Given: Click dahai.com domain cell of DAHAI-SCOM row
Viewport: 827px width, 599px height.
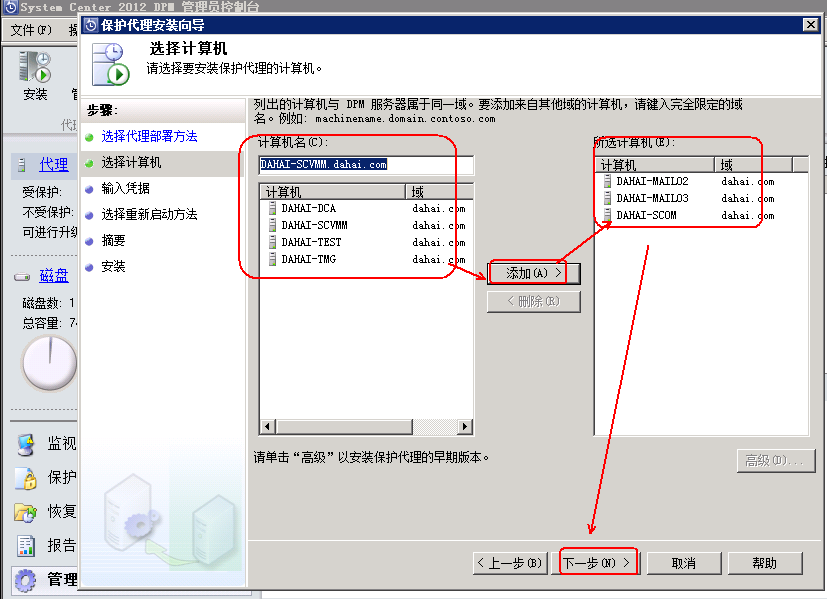Looking at the screenshot, I should coord(748,215).
